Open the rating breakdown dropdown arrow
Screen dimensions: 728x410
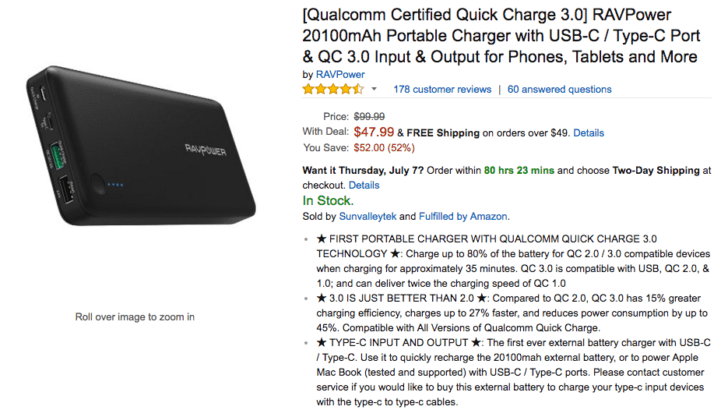coord(373,90)
